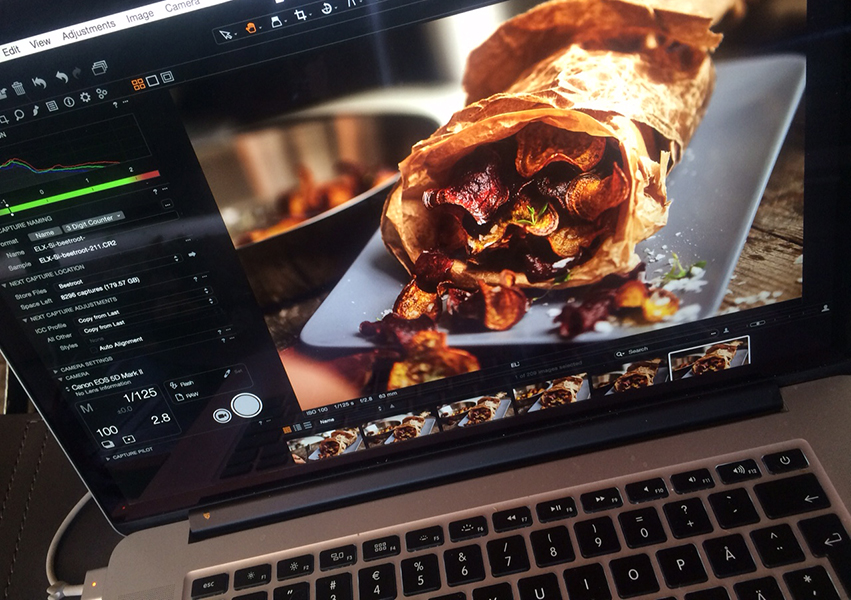This screenshot has width=851, height=600.
Task: Click the Undo arrow icon
Action: coord(62,77)
